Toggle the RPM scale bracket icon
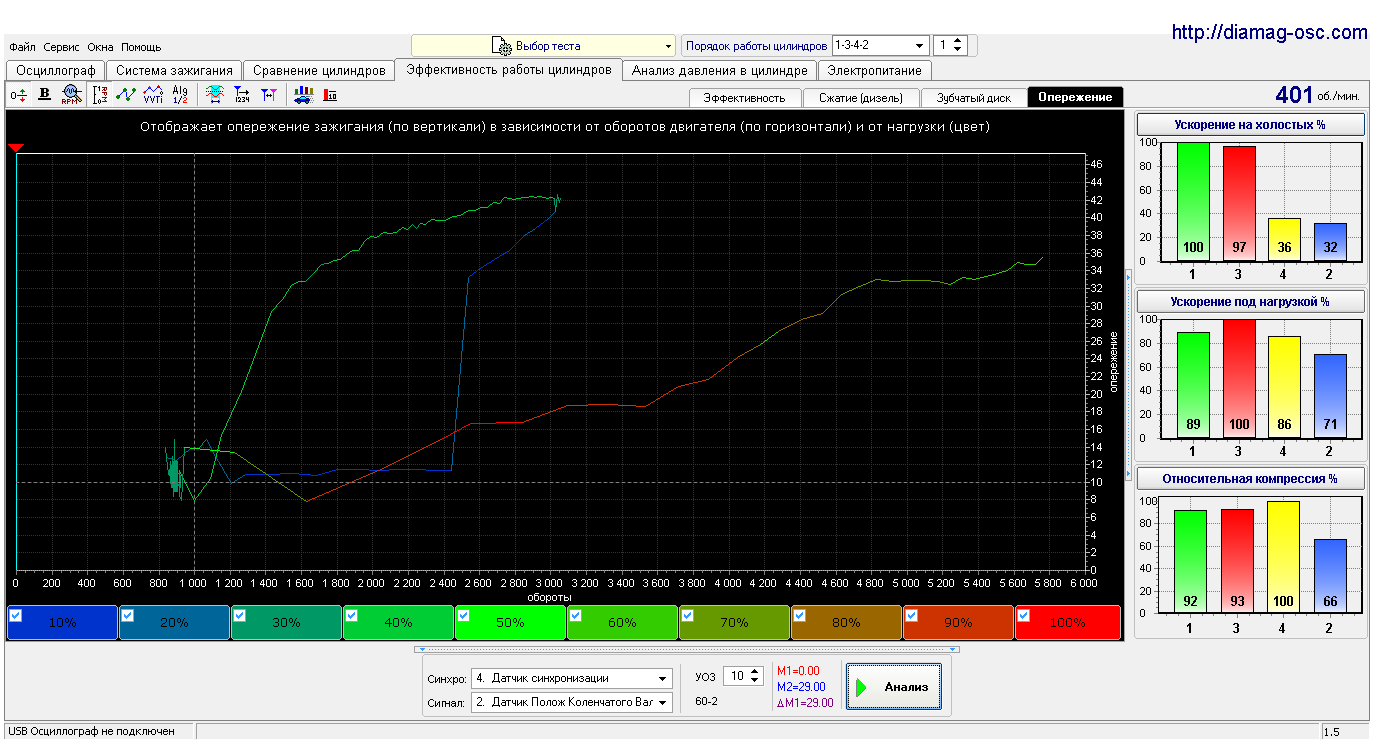 (100, 95)
